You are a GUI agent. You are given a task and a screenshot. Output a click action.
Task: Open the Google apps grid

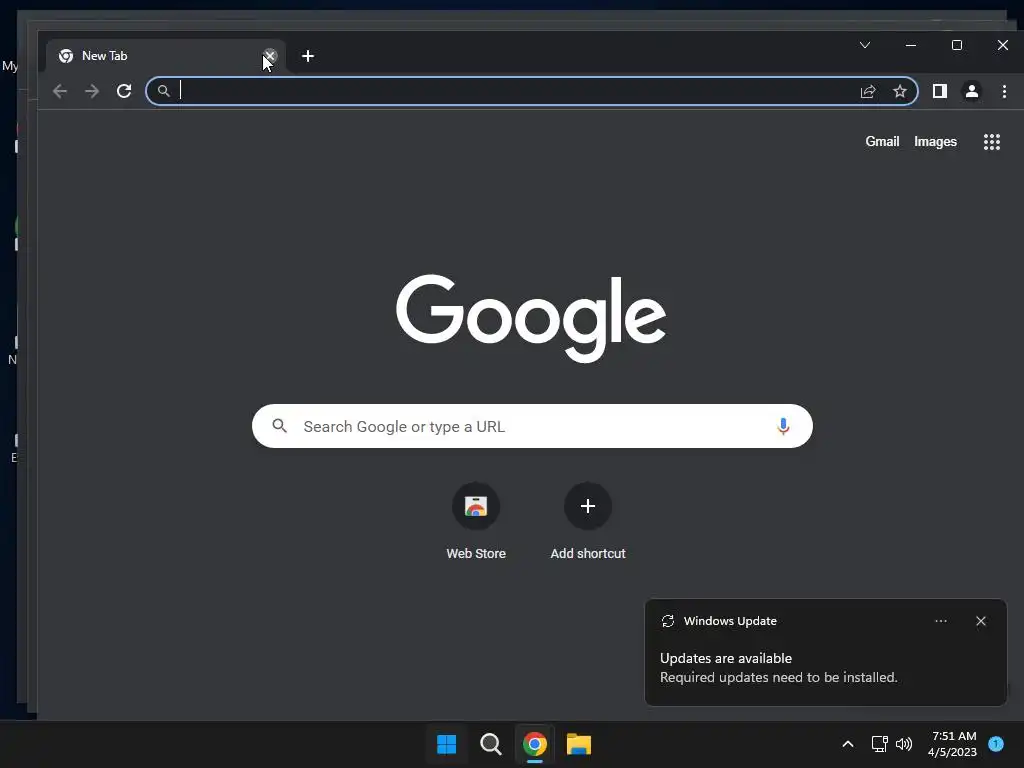(x=992, y=142)
